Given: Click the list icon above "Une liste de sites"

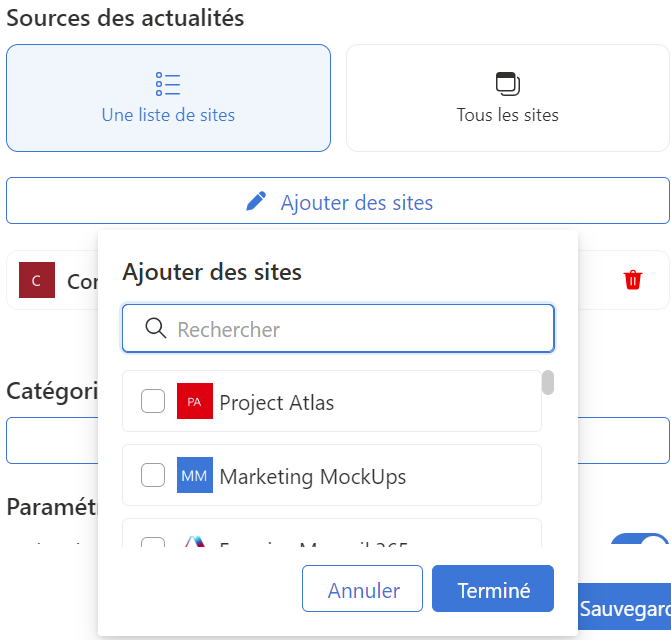Looking at the screenshot, I should [x=168, y=84].
